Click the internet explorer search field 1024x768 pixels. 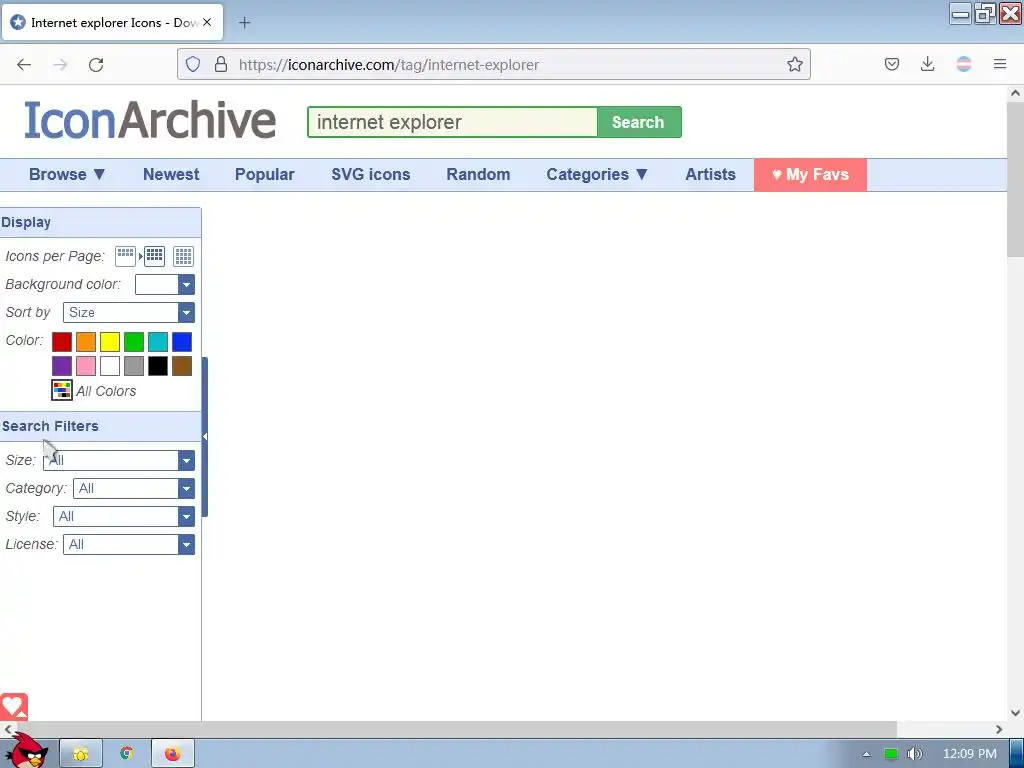(453, 122)
